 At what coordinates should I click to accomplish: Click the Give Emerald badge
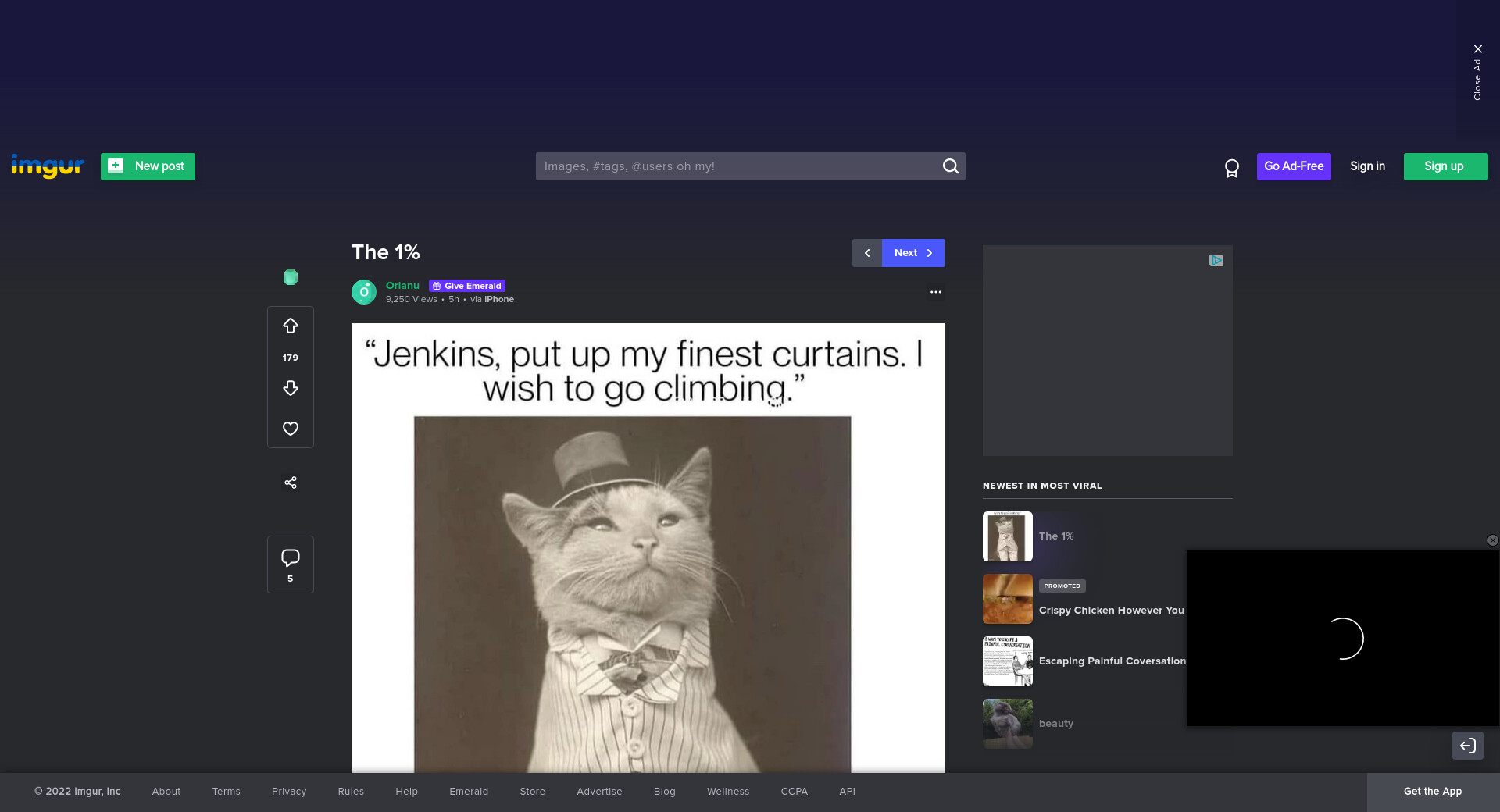click(x=467, y=286)
